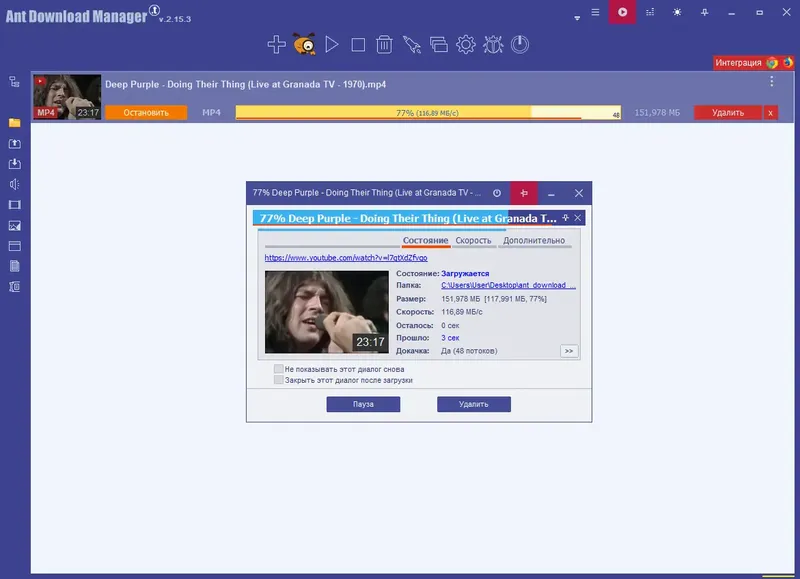Click the Start downloads play icon
Viewport: 800px width, 579px height.
(x=333, y=45)
